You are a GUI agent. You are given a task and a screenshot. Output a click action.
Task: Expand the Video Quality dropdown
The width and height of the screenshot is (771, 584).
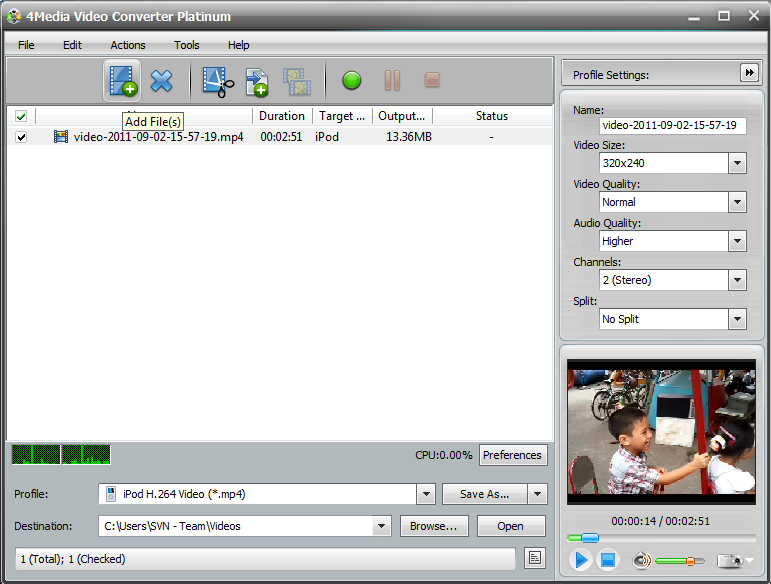point(737,202)
